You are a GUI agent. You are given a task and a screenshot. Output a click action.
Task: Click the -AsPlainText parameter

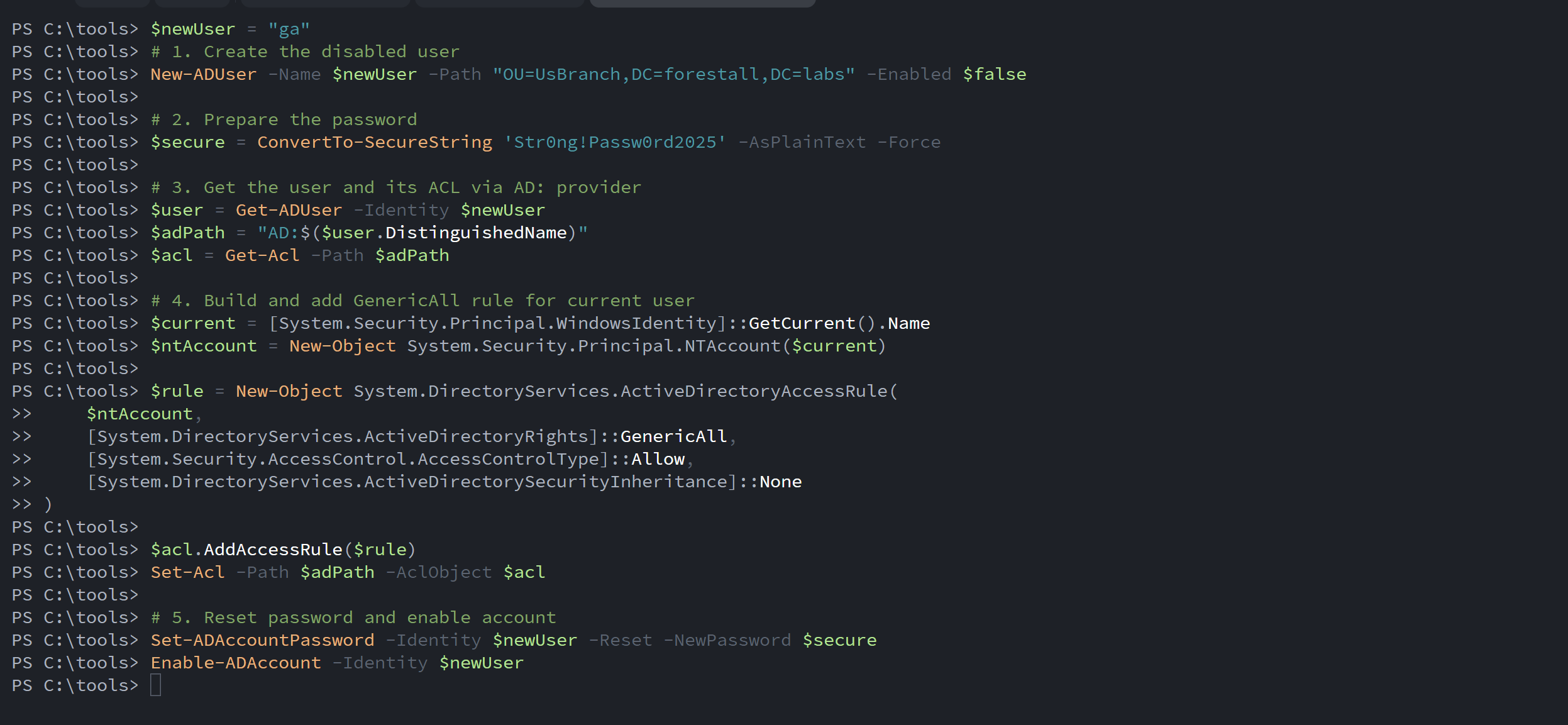(x=802, y=142)
